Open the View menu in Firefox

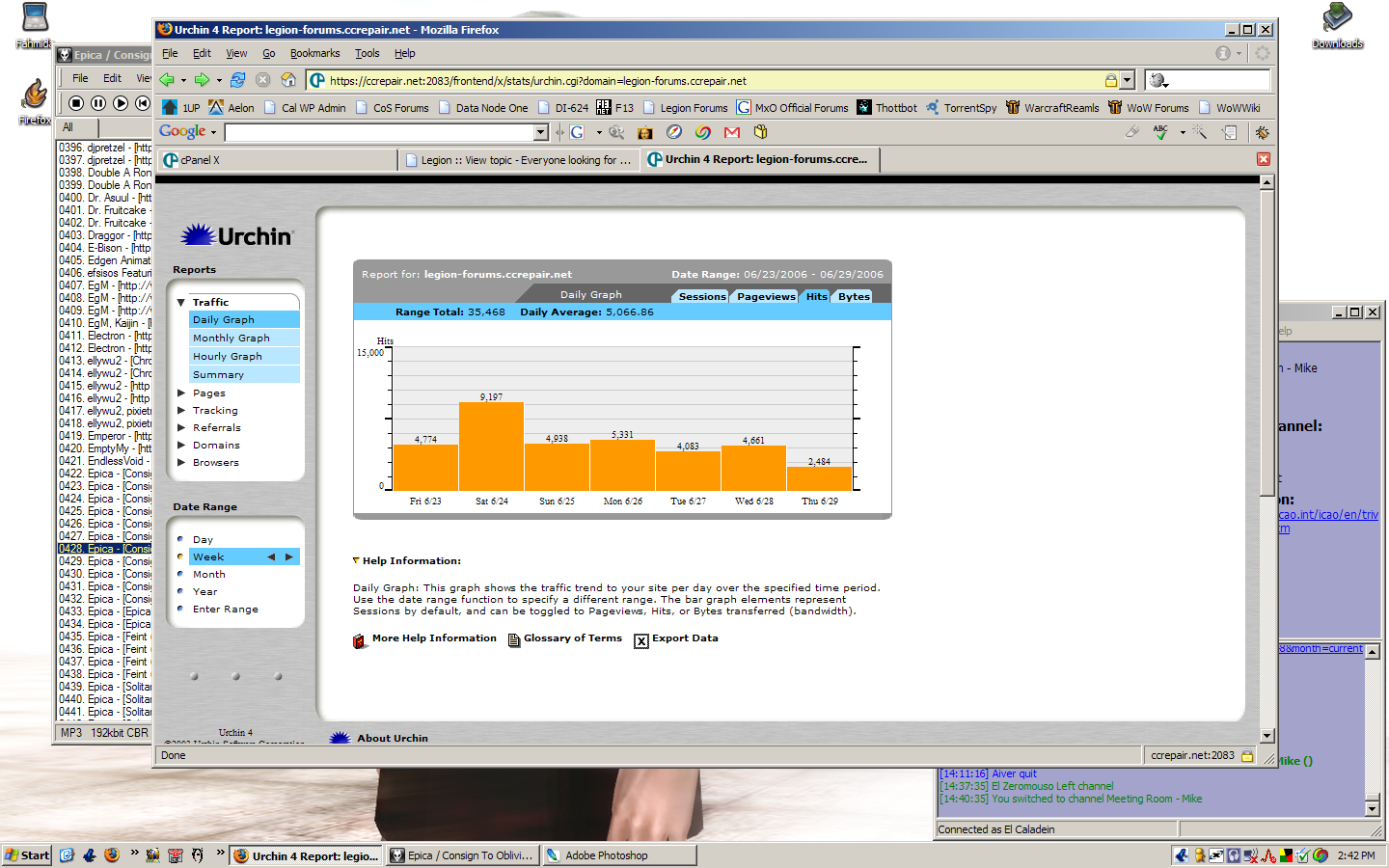tap(236, 53)
